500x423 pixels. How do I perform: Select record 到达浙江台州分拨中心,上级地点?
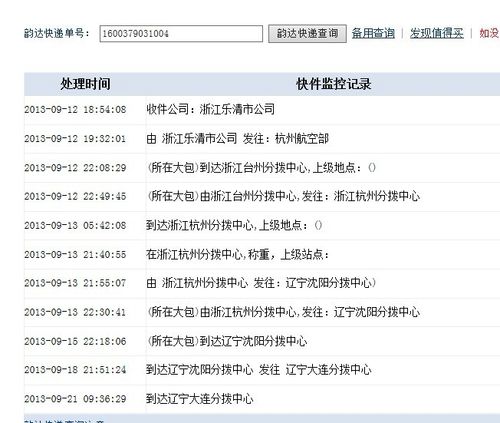pyautogui.click(x=262, y=168)
